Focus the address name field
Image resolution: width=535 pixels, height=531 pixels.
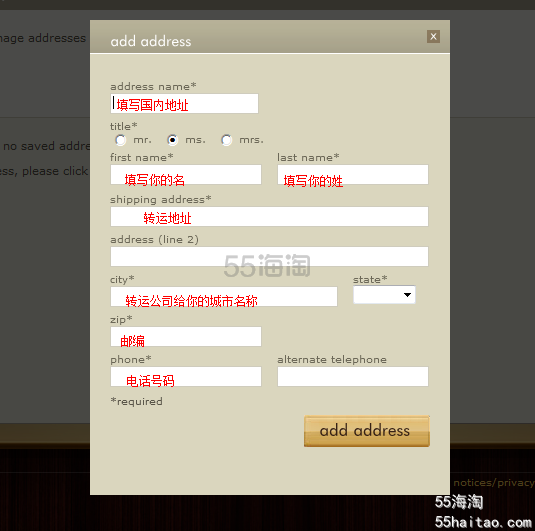[x=184, y=103]
